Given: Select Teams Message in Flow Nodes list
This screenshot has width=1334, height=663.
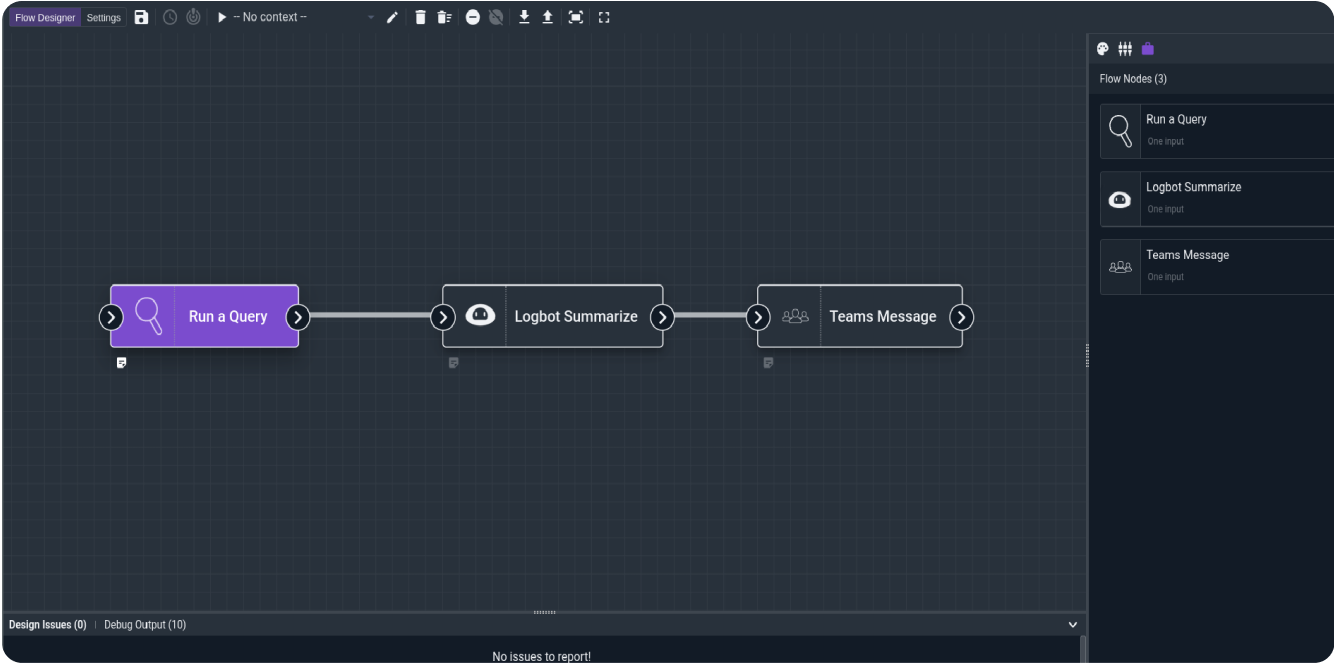Looking at the screenshot, I should [x=1217, y=267].
